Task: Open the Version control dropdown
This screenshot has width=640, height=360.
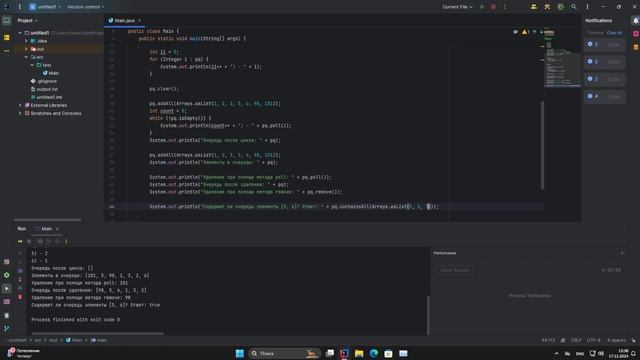Action: coord(85,7)
